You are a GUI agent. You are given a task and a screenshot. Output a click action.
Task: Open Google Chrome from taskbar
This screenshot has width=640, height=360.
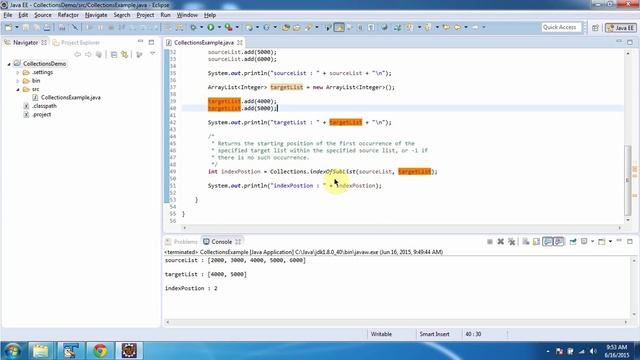click(x=100, y=351)
